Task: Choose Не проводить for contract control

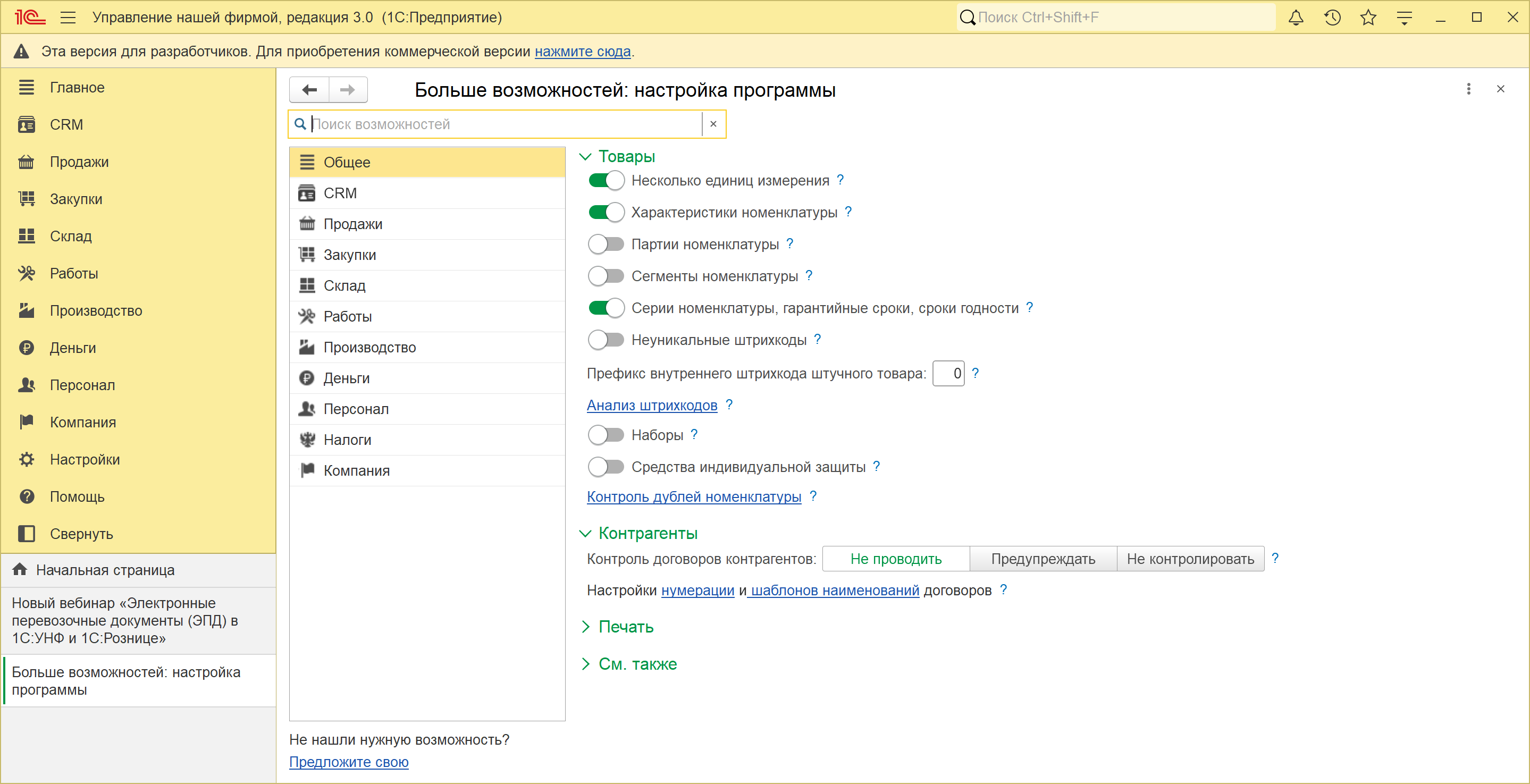Action: pos(896,559)
